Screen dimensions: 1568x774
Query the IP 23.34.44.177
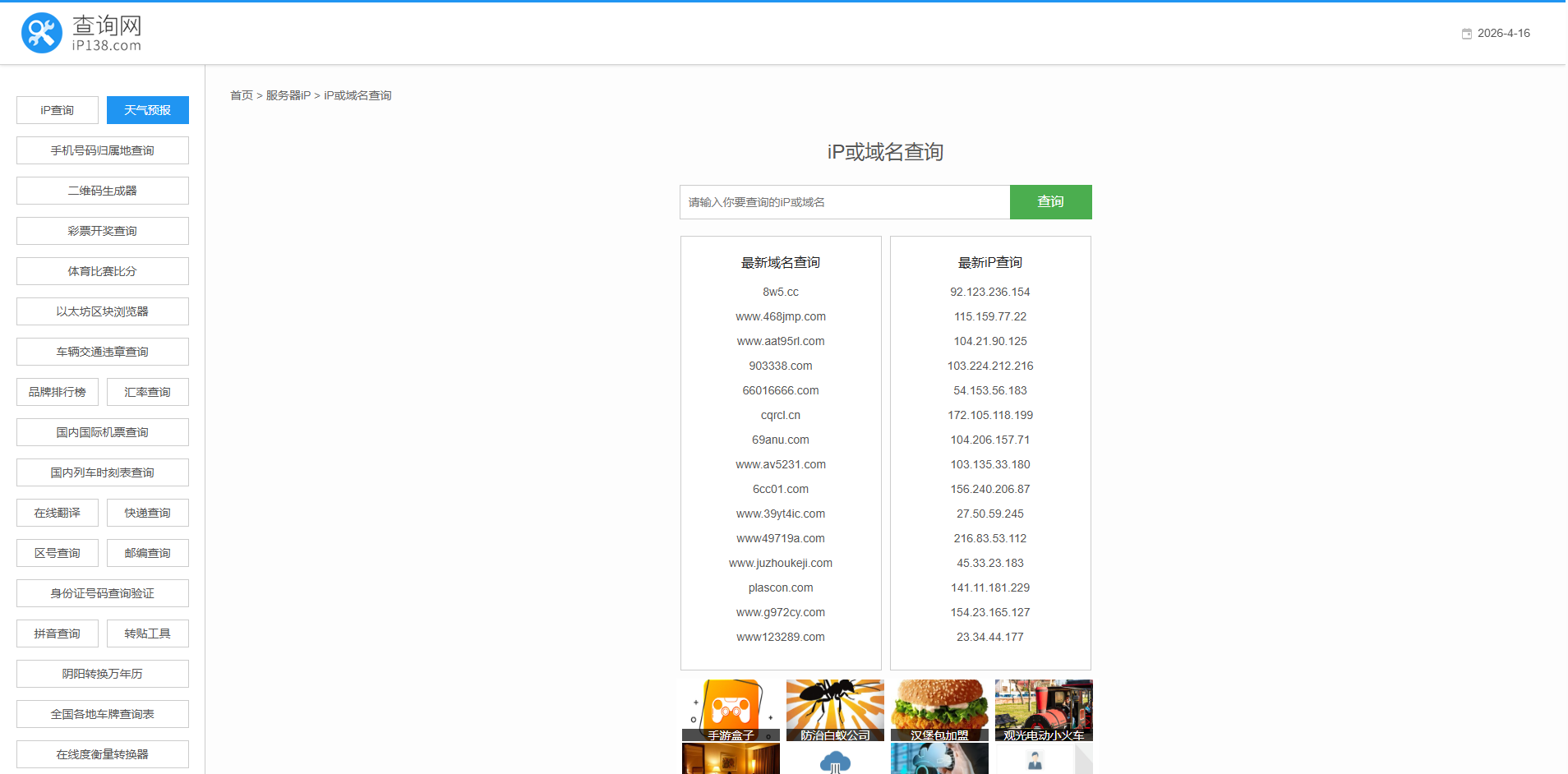pos(989,637)
